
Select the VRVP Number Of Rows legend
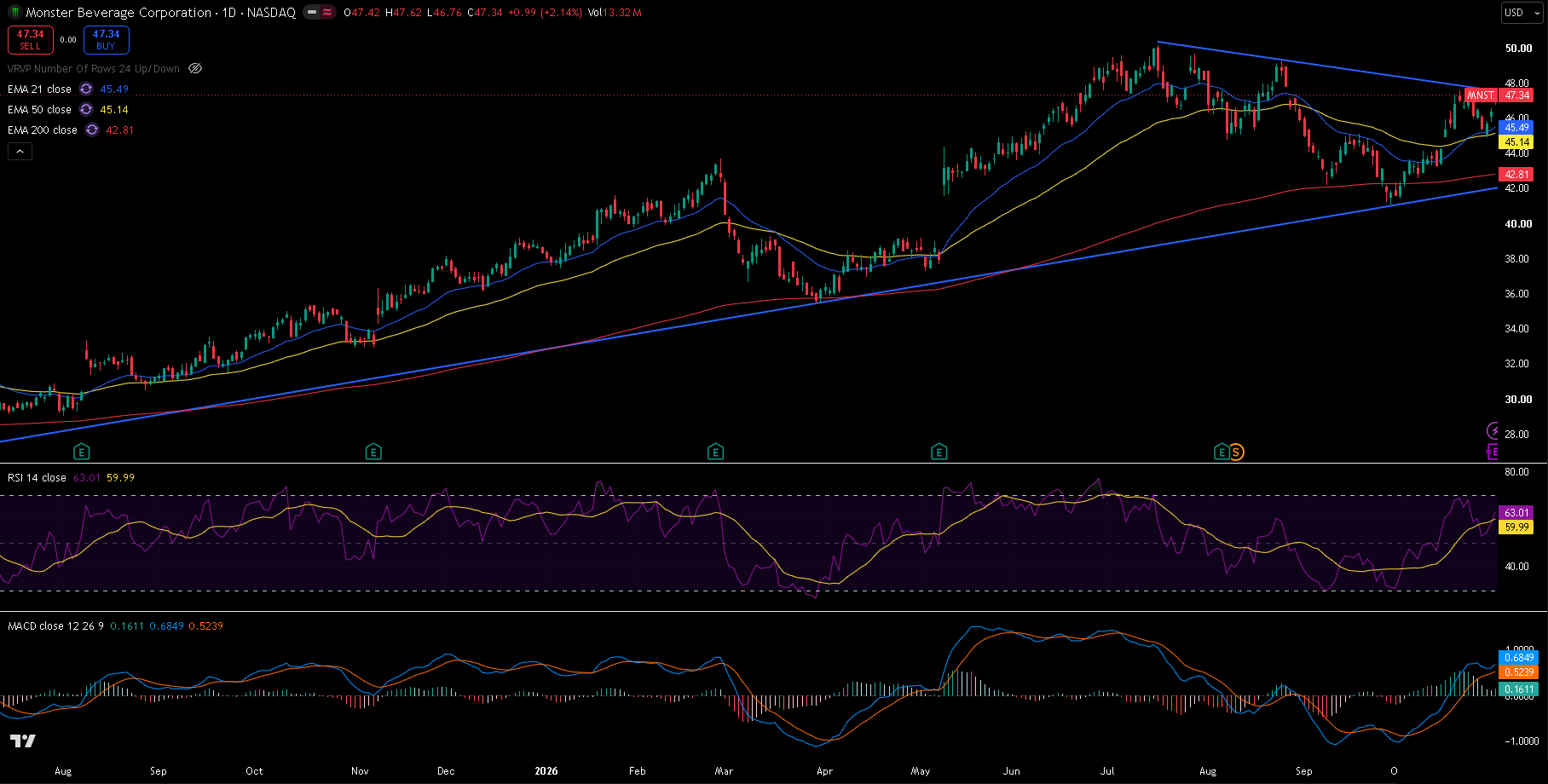pyautogui.click(x=94, y=68)
